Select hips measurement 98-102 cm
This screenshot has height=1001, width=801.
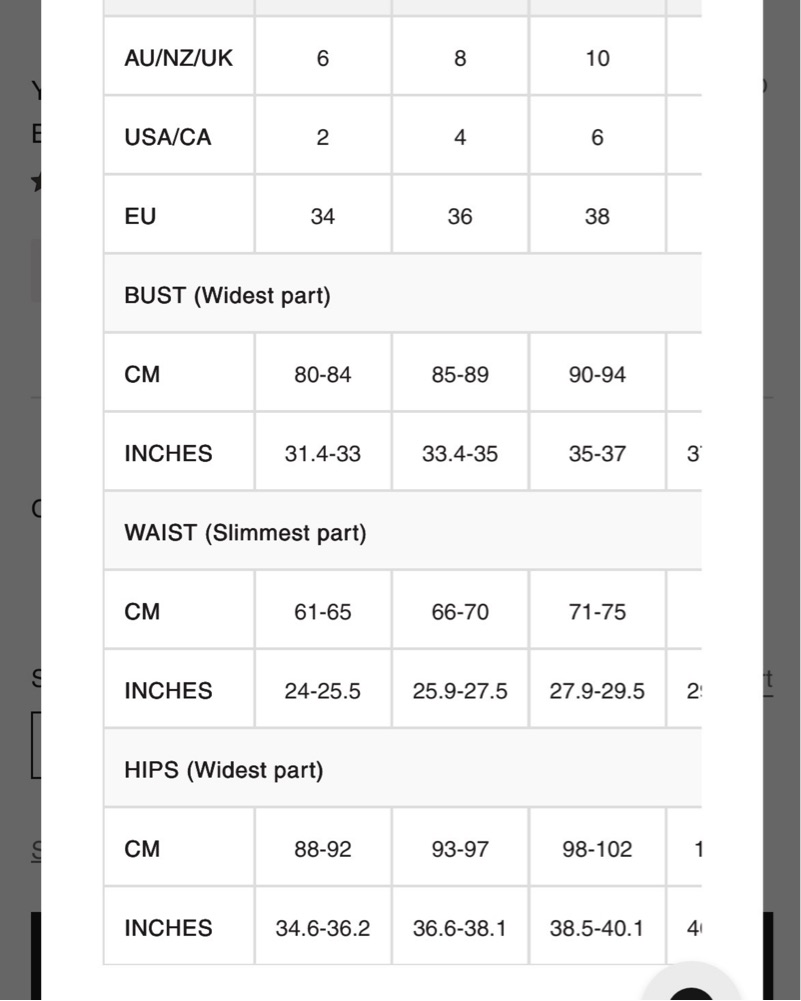pyautogui.click(x=597, y=849)
